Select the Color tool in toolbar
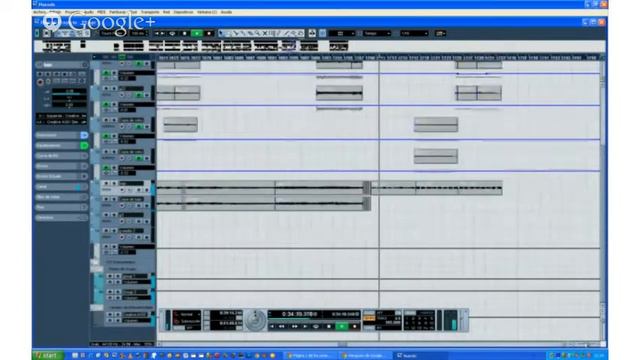 click(x=301, y=33)
